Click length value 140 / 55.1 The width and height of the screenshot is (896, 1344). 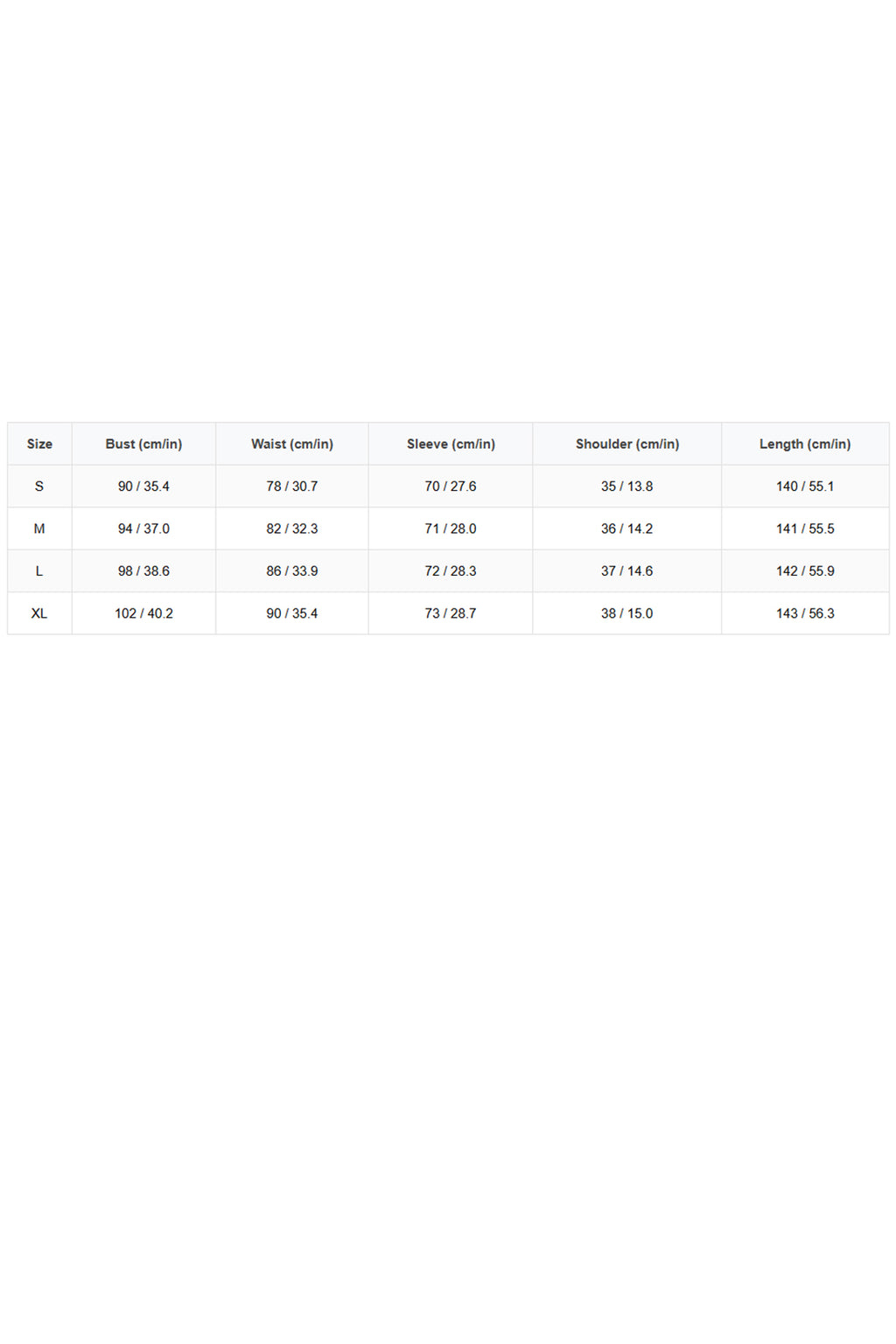[x=805, y=486]
